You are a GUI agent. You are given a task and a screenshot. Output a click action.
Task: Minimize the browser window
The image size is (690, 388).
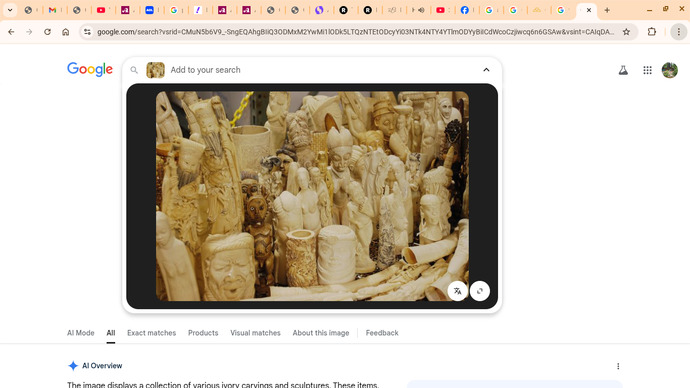tap(649, 10)
